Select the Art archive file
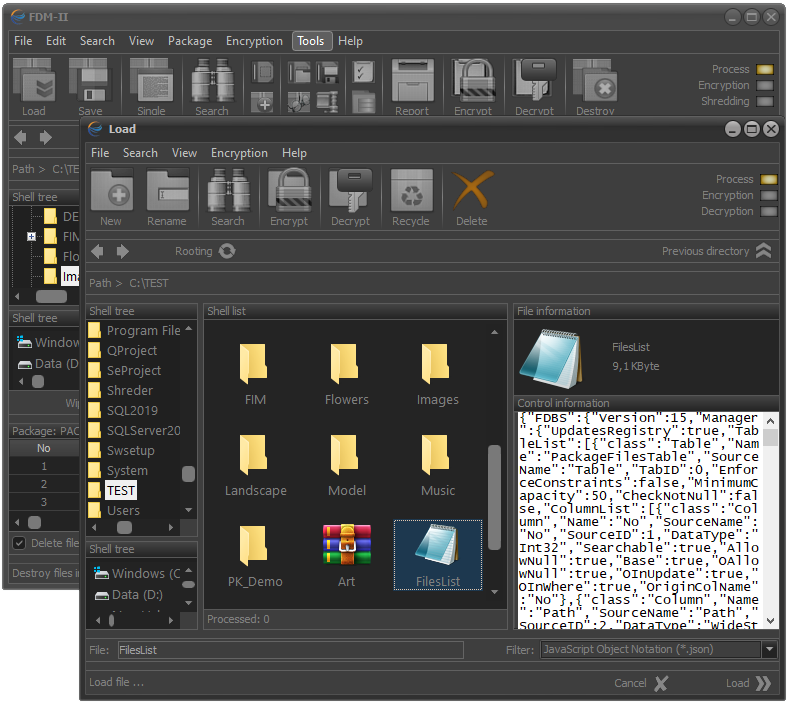 347,555
